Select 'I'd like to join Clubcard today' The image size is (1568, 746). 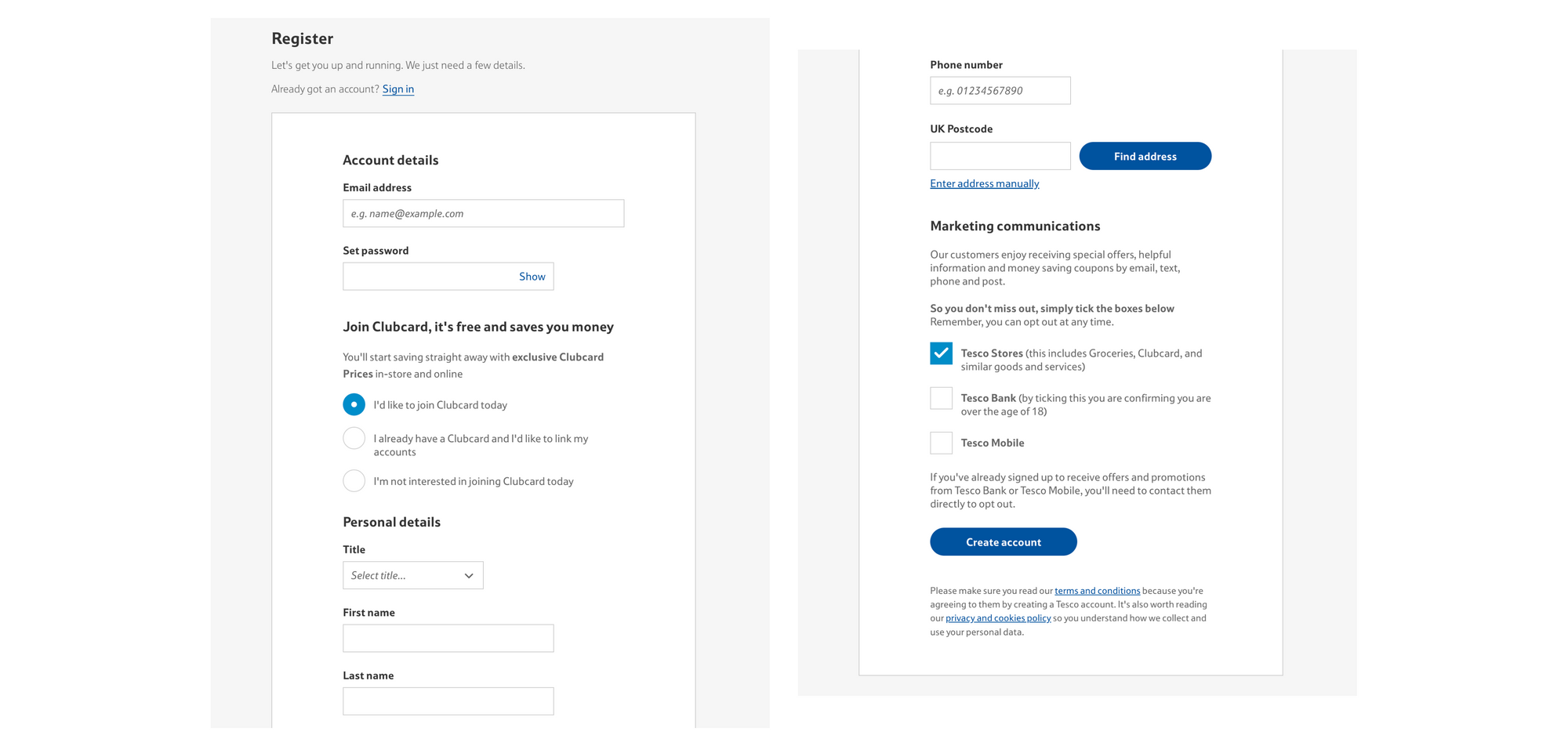354,404
